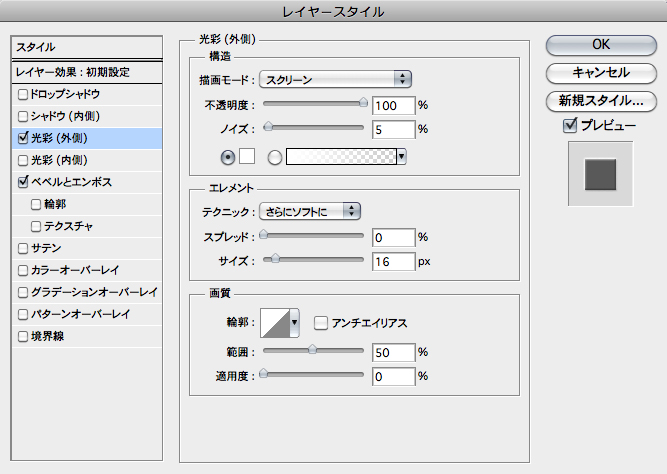Click the style preview thumbnail

click(601, 172)
